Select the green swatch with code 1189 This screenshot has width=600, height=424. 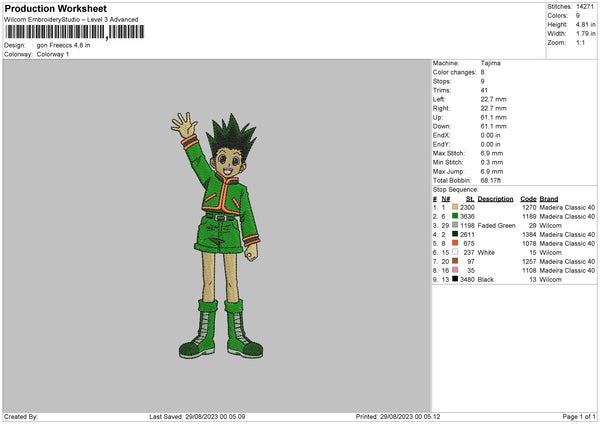pyautogui.click(x=455, y=215)
